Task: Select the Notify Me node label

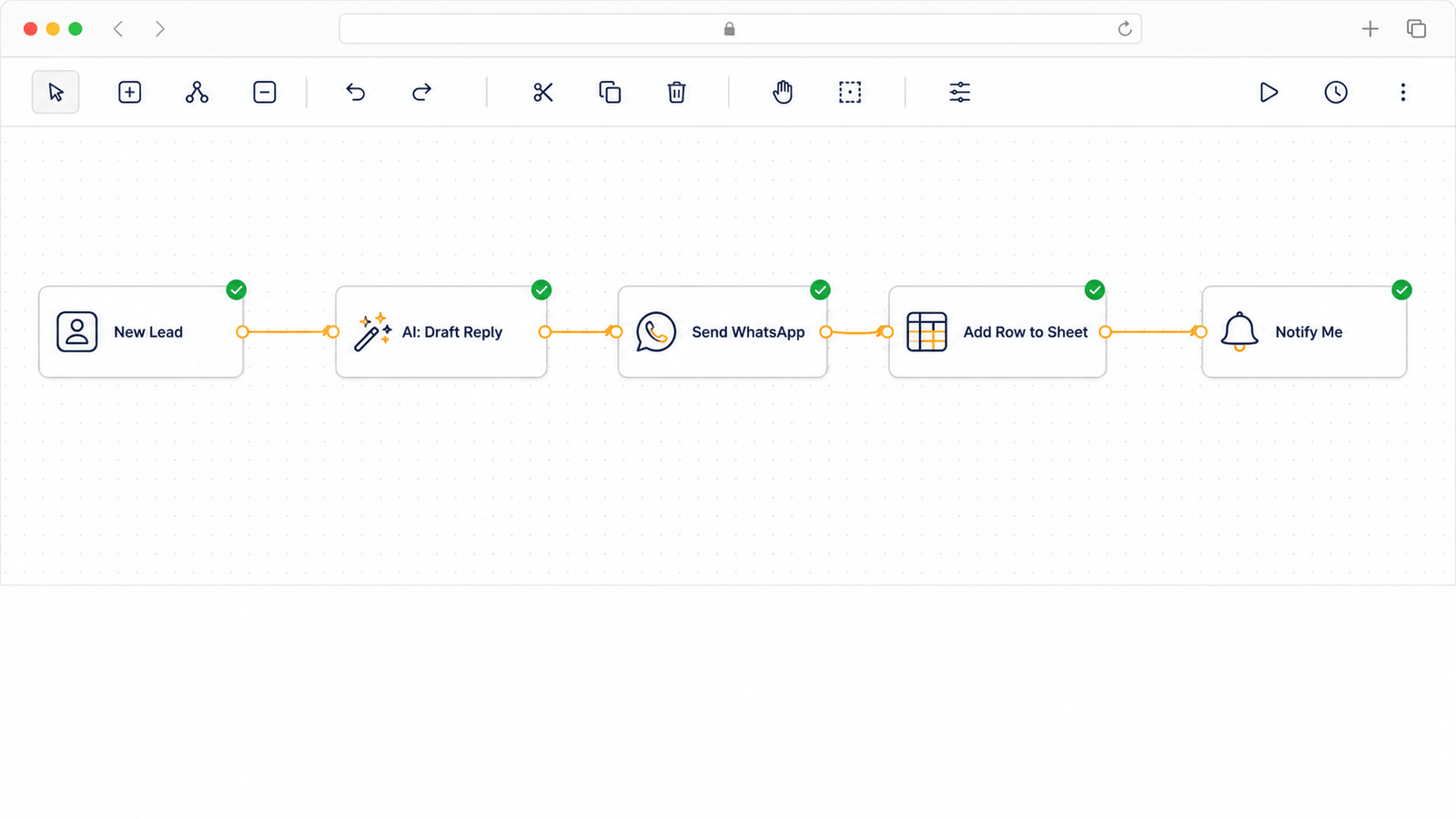Action: tap(1309, 332)
